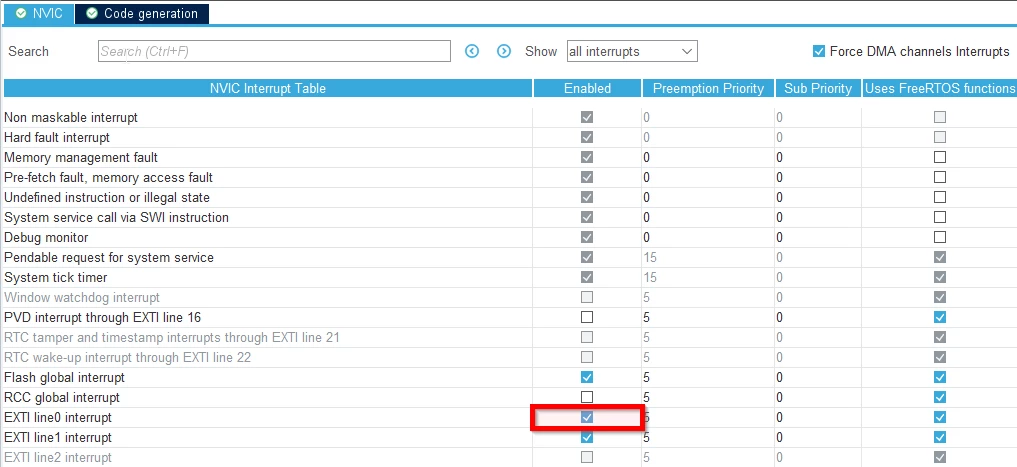Disable EXTI line1 interrupt

pos(587,437)
